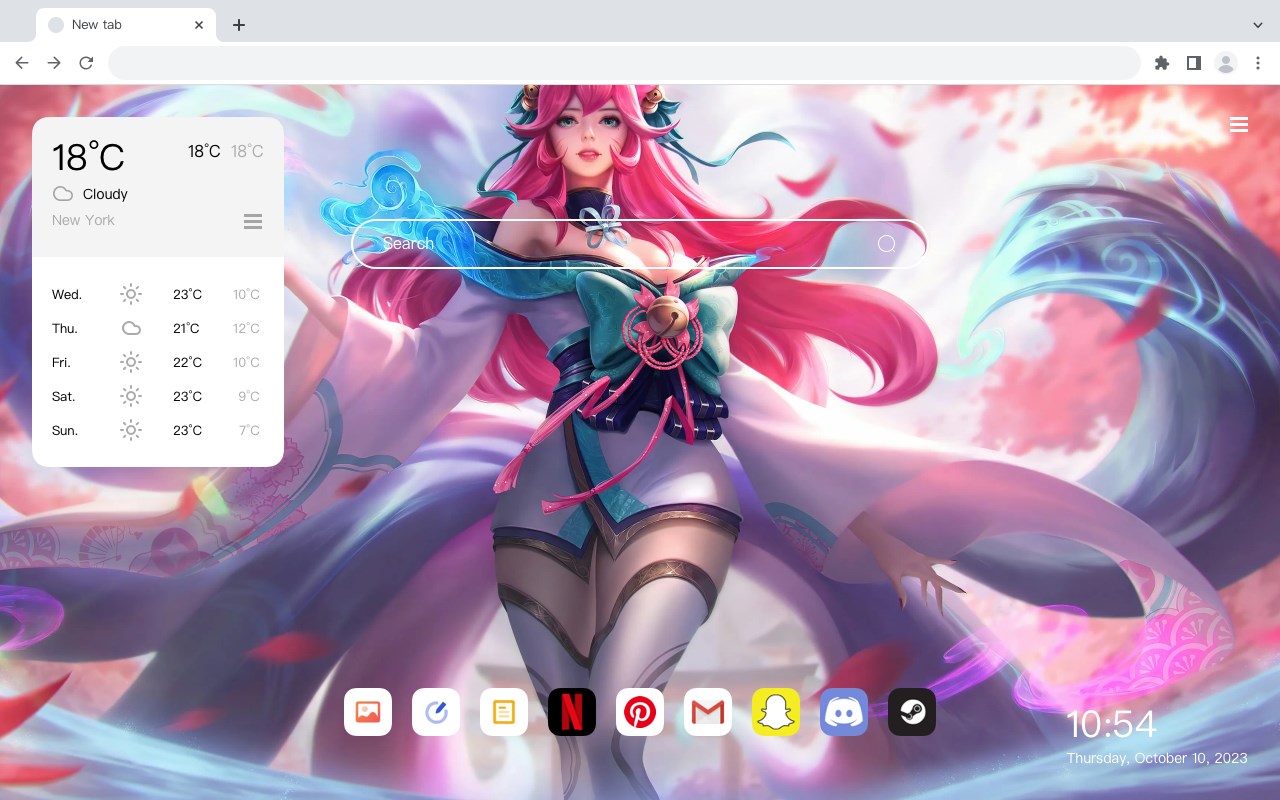Open the Gmail shortcut
Image resolution: width=1280 pixels, height=800 pixels.
click(708, 712)
